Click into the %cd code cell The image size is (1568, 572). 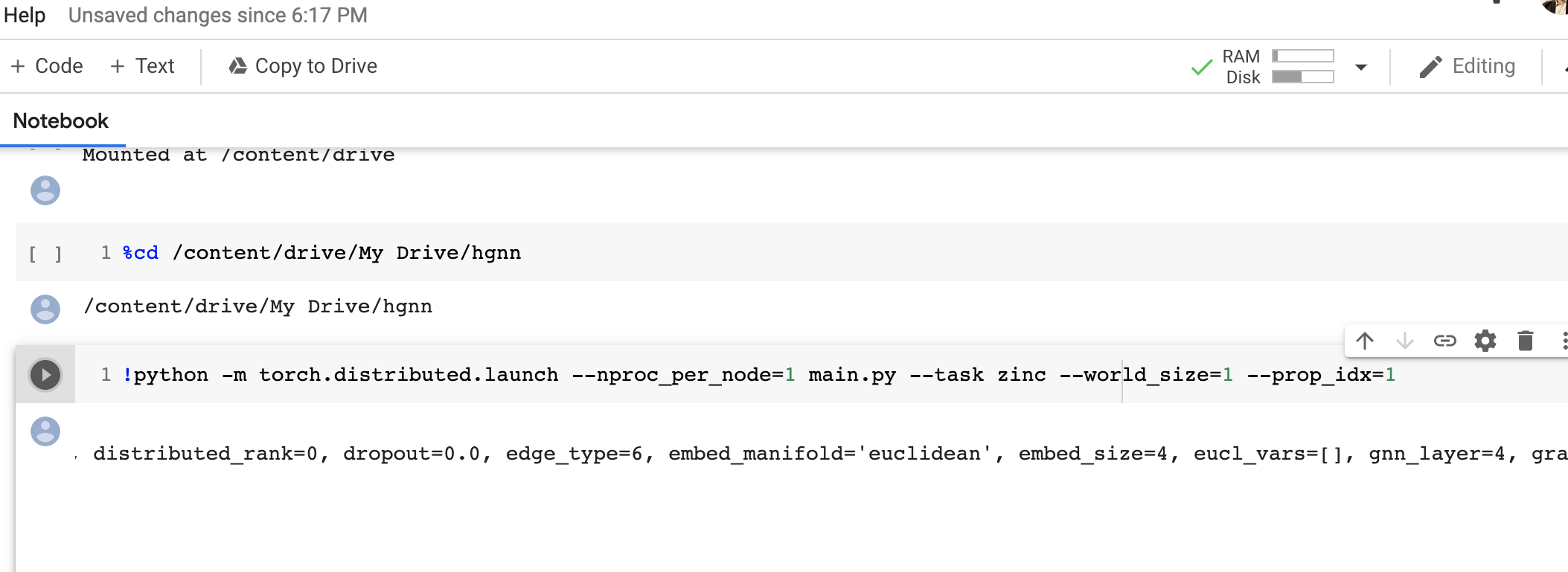342,252
